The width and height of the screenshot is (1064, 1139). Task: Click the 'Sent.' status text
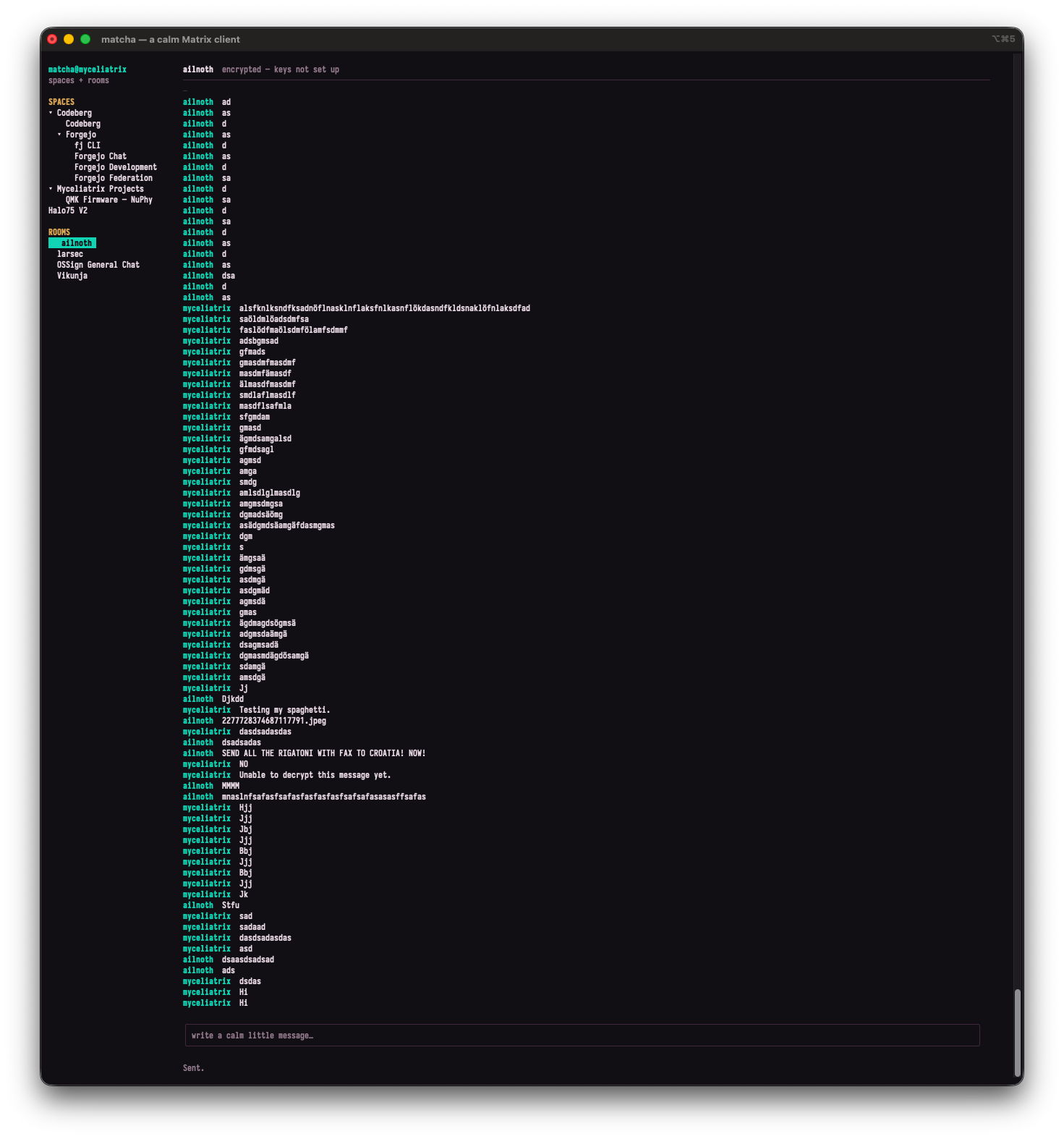coord(194,1068)
